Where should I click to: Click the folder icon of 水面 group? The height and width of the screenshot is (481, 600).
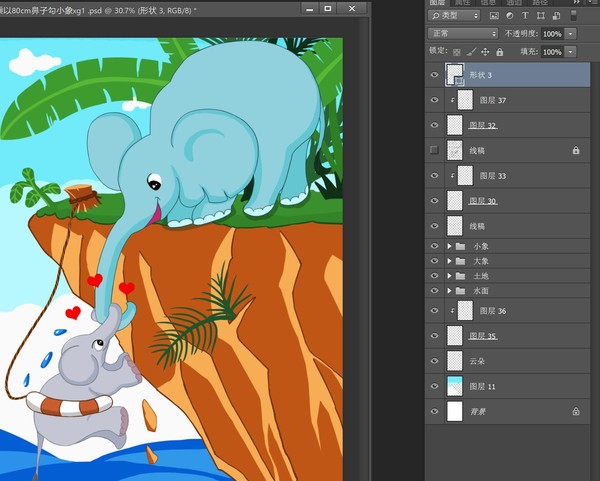[460, 291]
